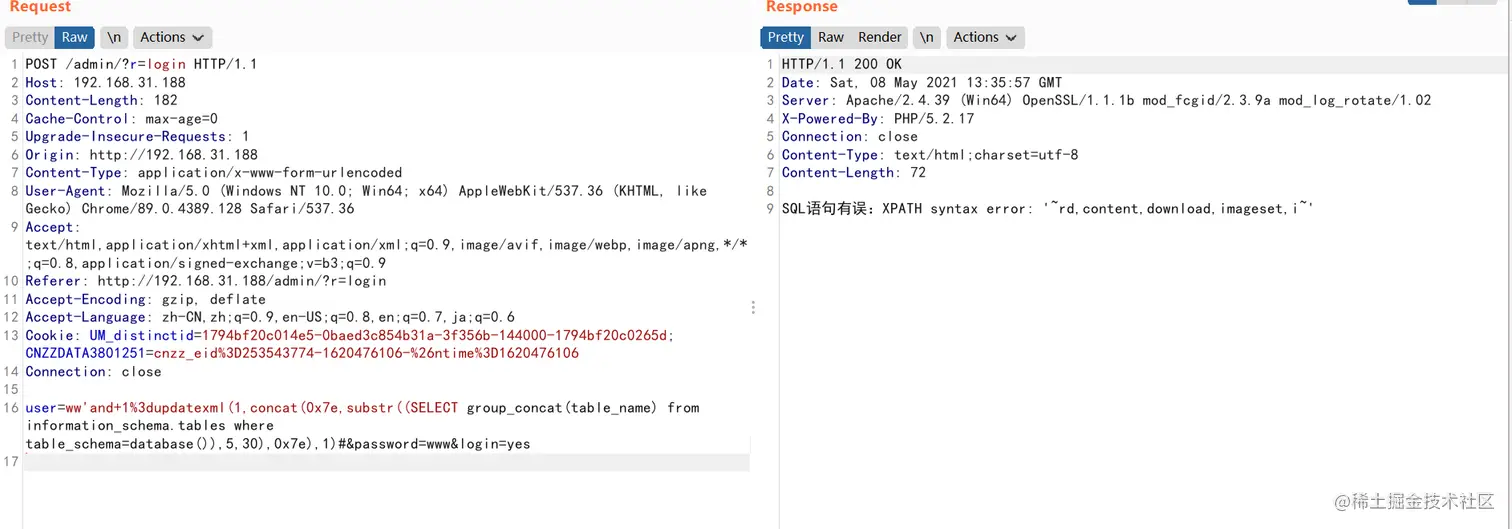Click the request line "POST /admin/?r=login HTTP/1.1"

point(141,64)
